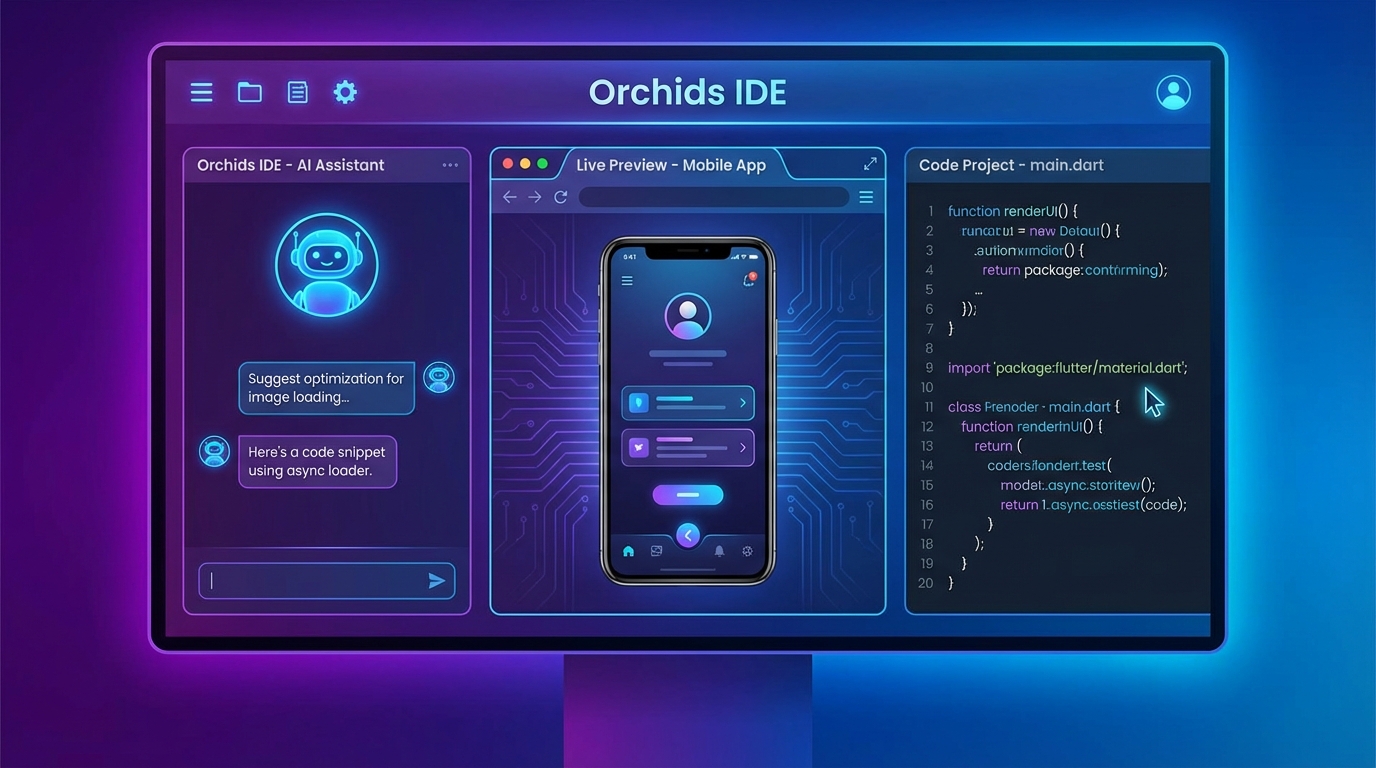Click the robot AI assistant avatar

(x=327, y=263)
